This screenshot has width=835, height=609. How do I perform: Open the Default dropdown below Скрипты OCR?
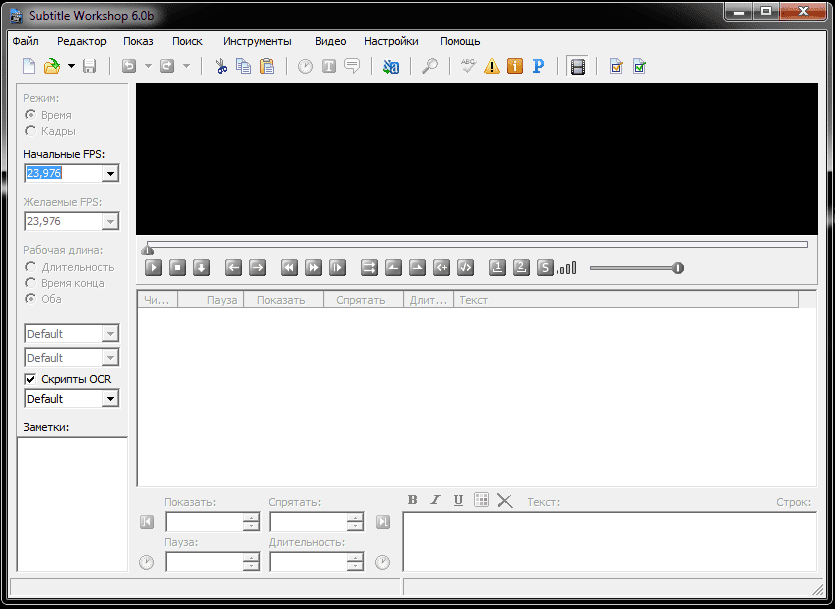110,399
